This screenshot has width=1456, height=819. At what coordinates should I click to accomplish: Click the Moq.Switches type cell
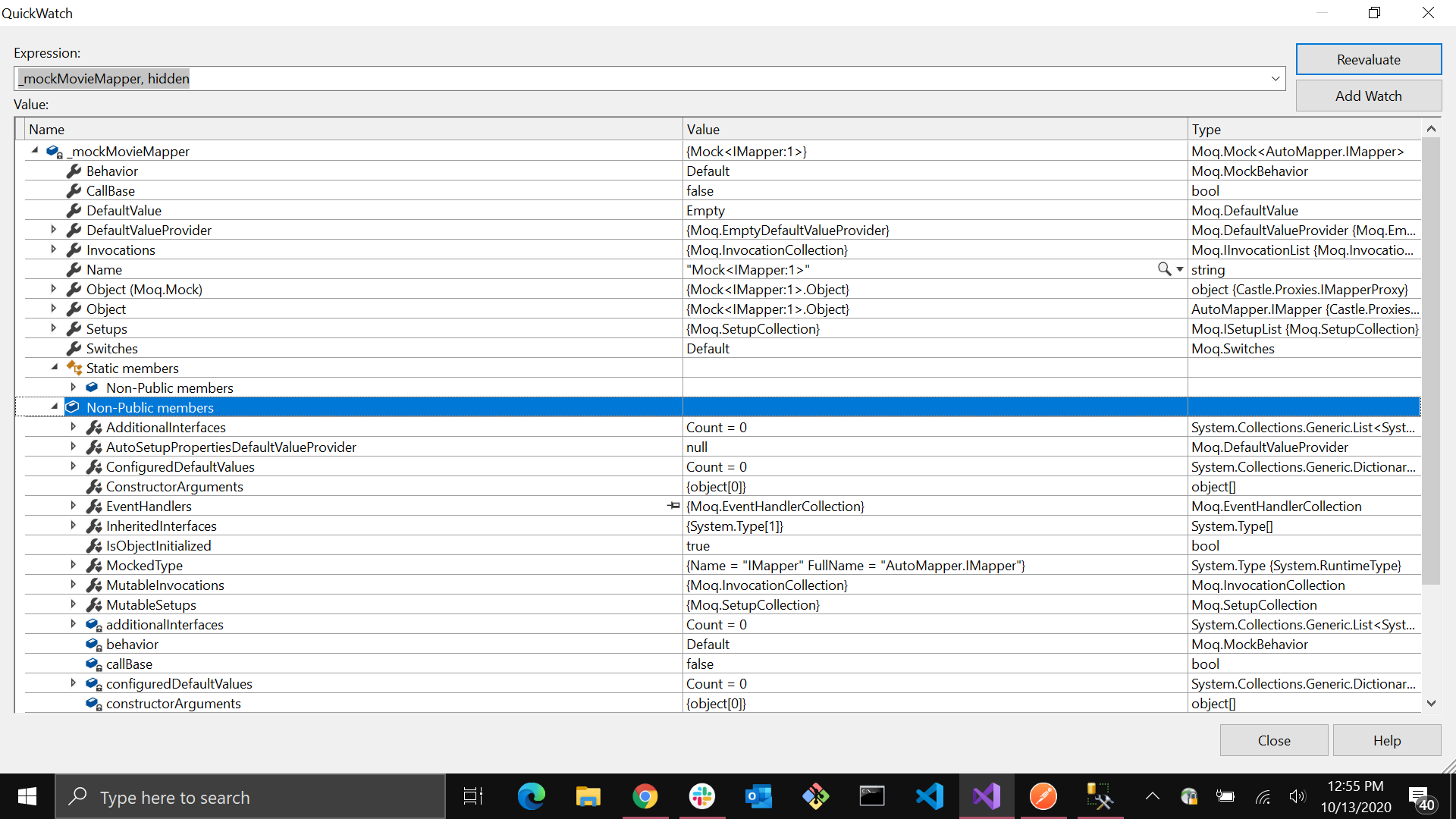point(1304,348)
